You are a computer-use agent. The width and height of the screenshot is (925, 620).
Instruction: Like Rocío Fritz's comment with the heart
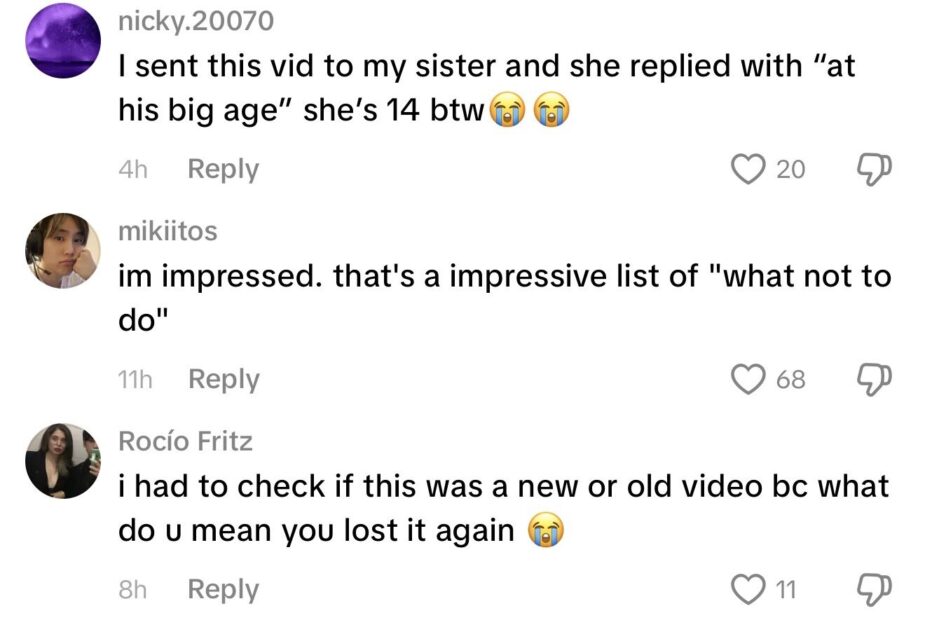click(747, 590)
